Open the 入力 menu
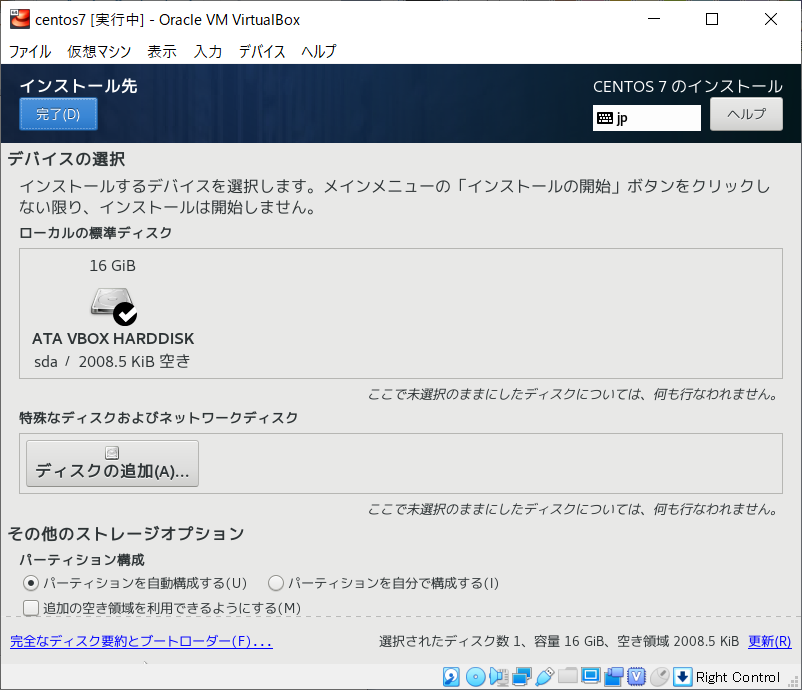 (208, 51)
